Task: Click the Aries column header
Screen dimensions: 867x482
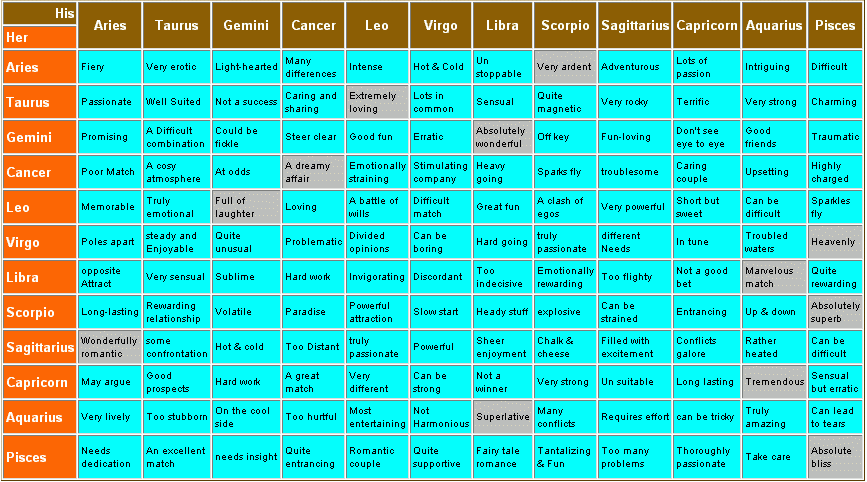Action: point(110,25)
